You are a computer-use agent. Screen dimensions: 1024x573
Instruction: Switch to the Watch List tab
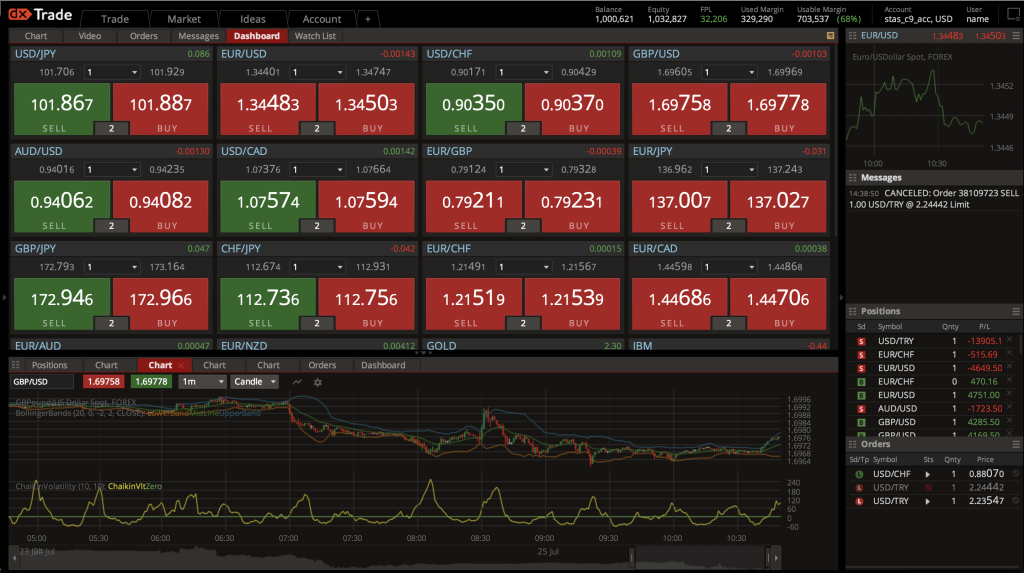[x=315, y=36]
